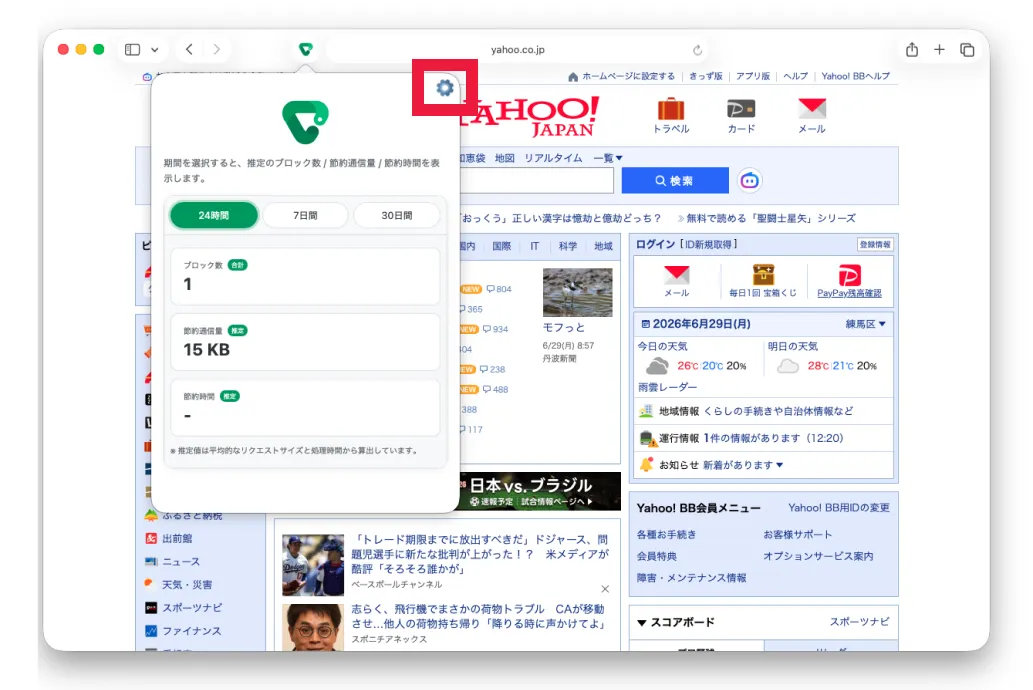Image resolution: width=1033 pixels, height=690 pixels.
Task: Go forward with the forward arrow
Action: [x=217, y=49]
